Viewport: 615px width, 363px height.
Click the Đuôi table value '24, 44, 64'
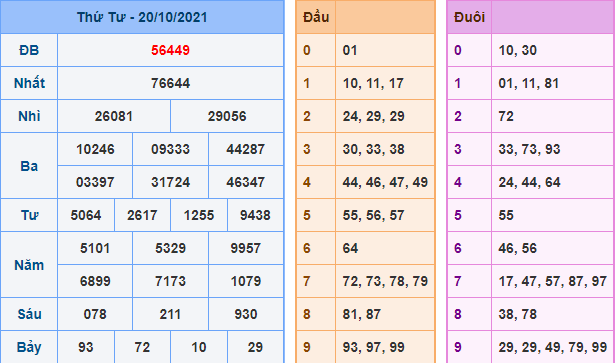(x=529, y=182)
